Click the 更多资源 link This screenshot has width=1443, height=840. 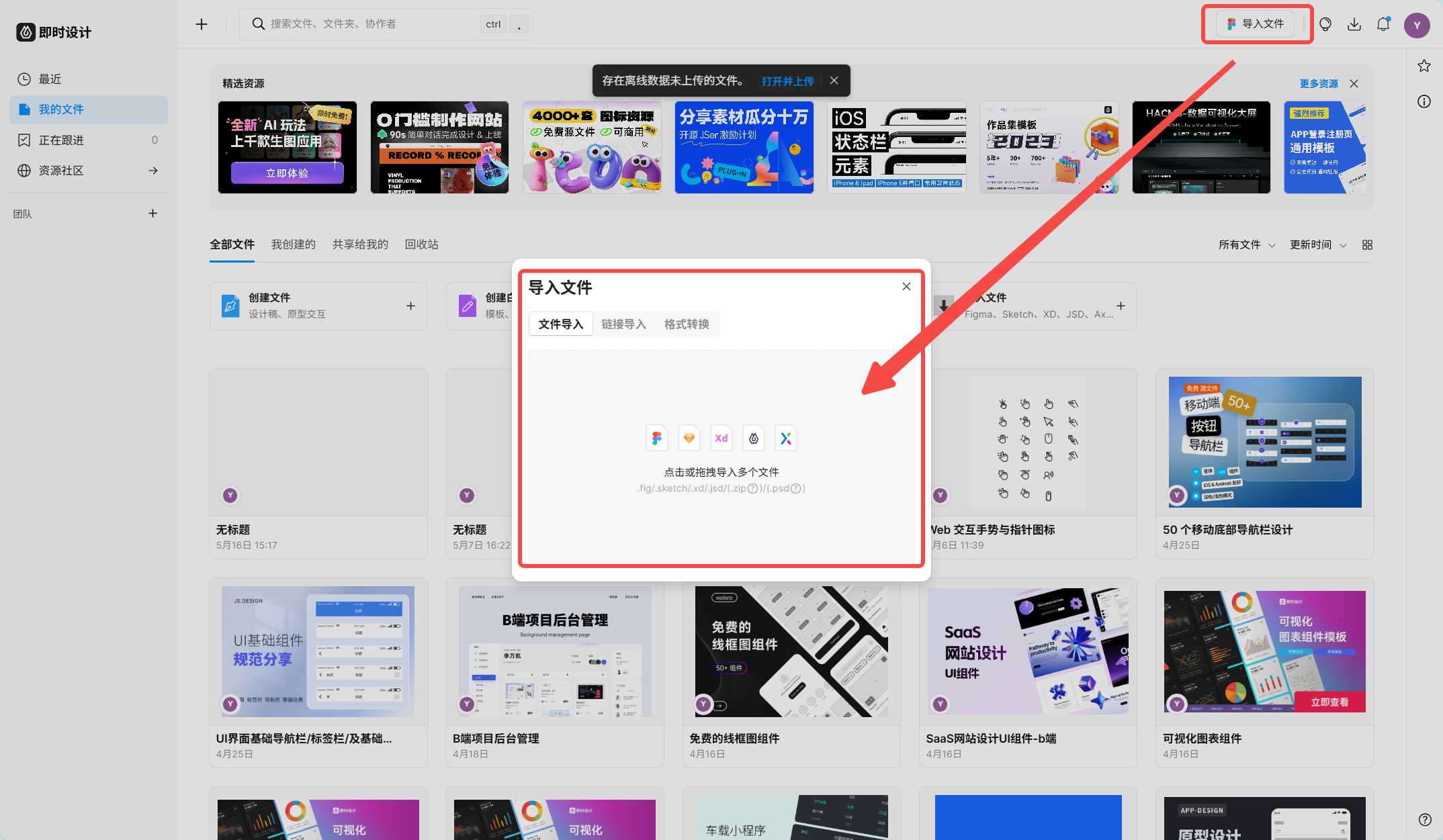[1319, 84]
